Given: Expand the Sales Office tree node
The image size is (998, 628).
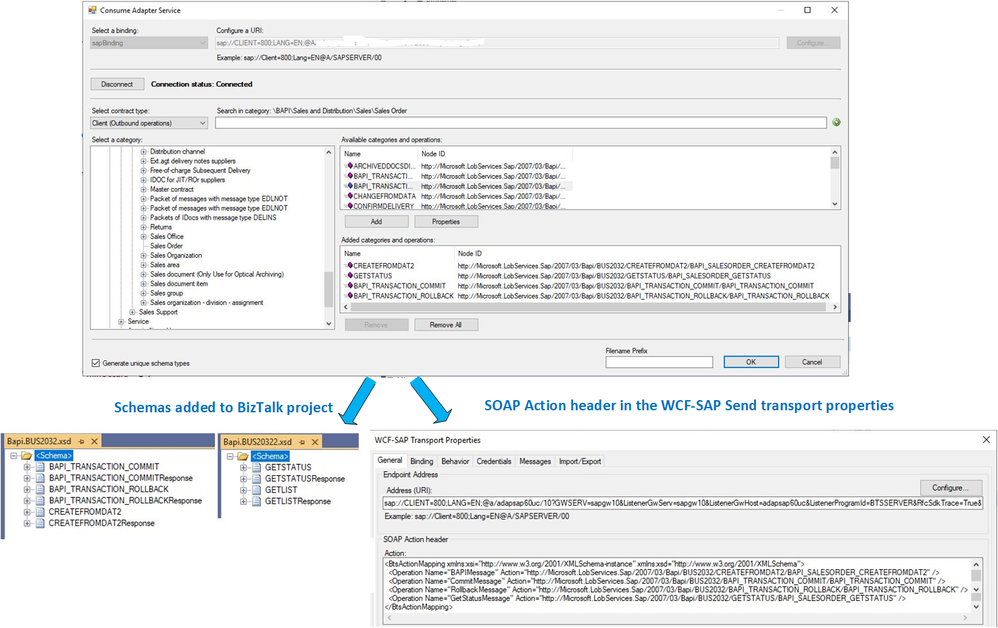Looking at the screenshot, I should pyautogui.click(x=143, y=236).
